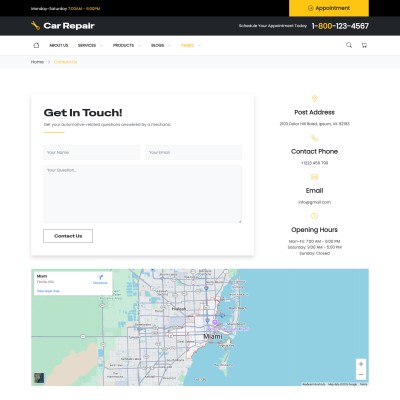Click the Hialeah label on the map
Viewport: 400px width, 400px height.
pos(179,309)
